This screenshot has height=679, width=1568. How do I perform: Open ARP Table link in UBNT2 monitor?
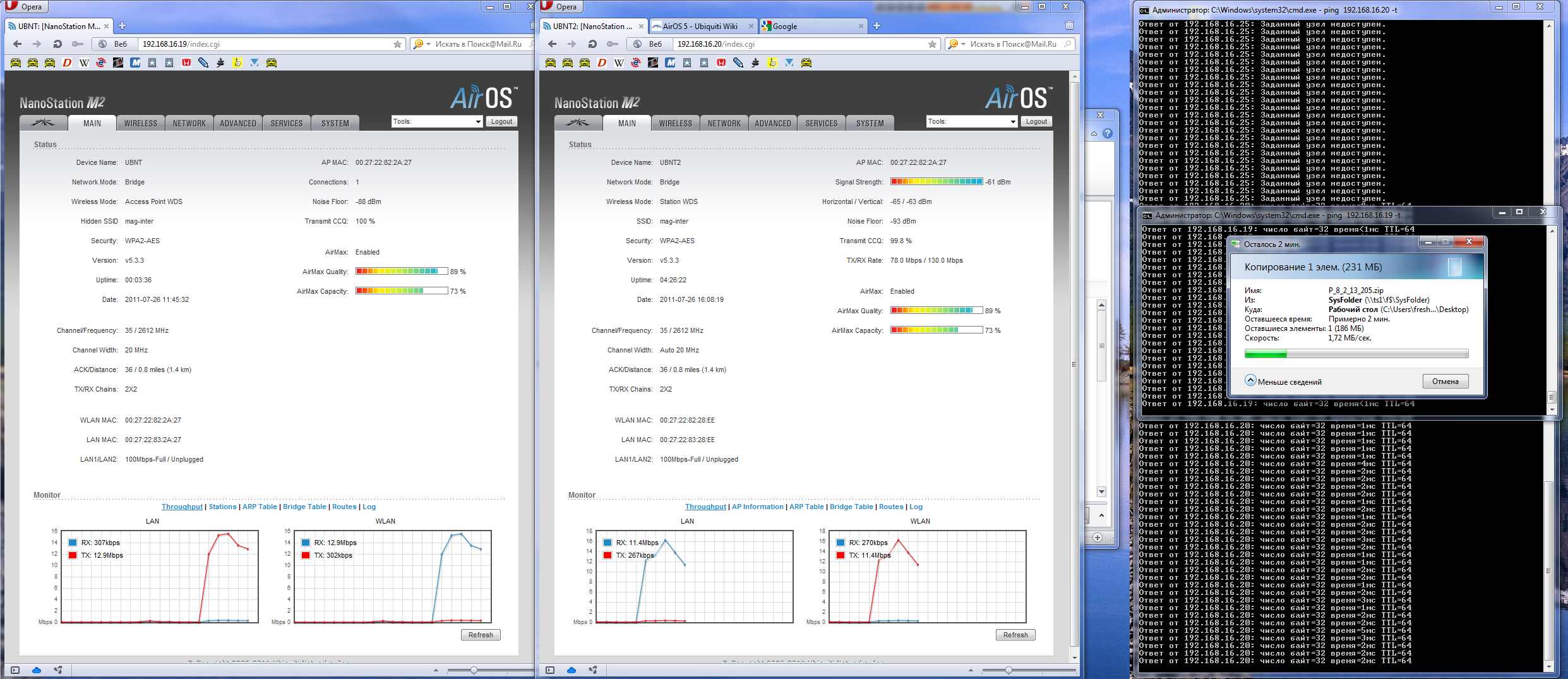(x=806, y=507)
